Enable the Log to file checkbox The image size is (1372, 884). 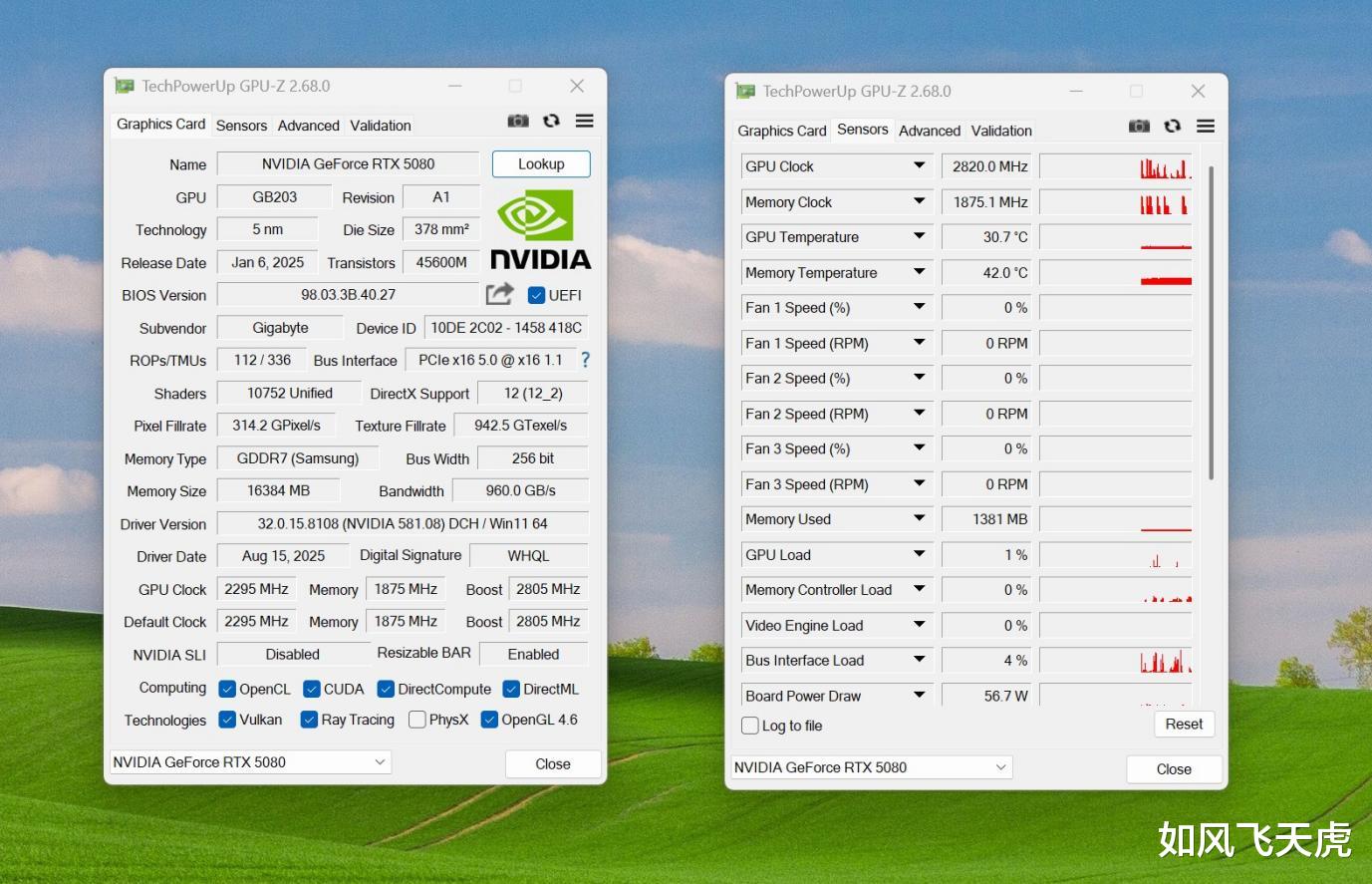click(x=750, y=726)
